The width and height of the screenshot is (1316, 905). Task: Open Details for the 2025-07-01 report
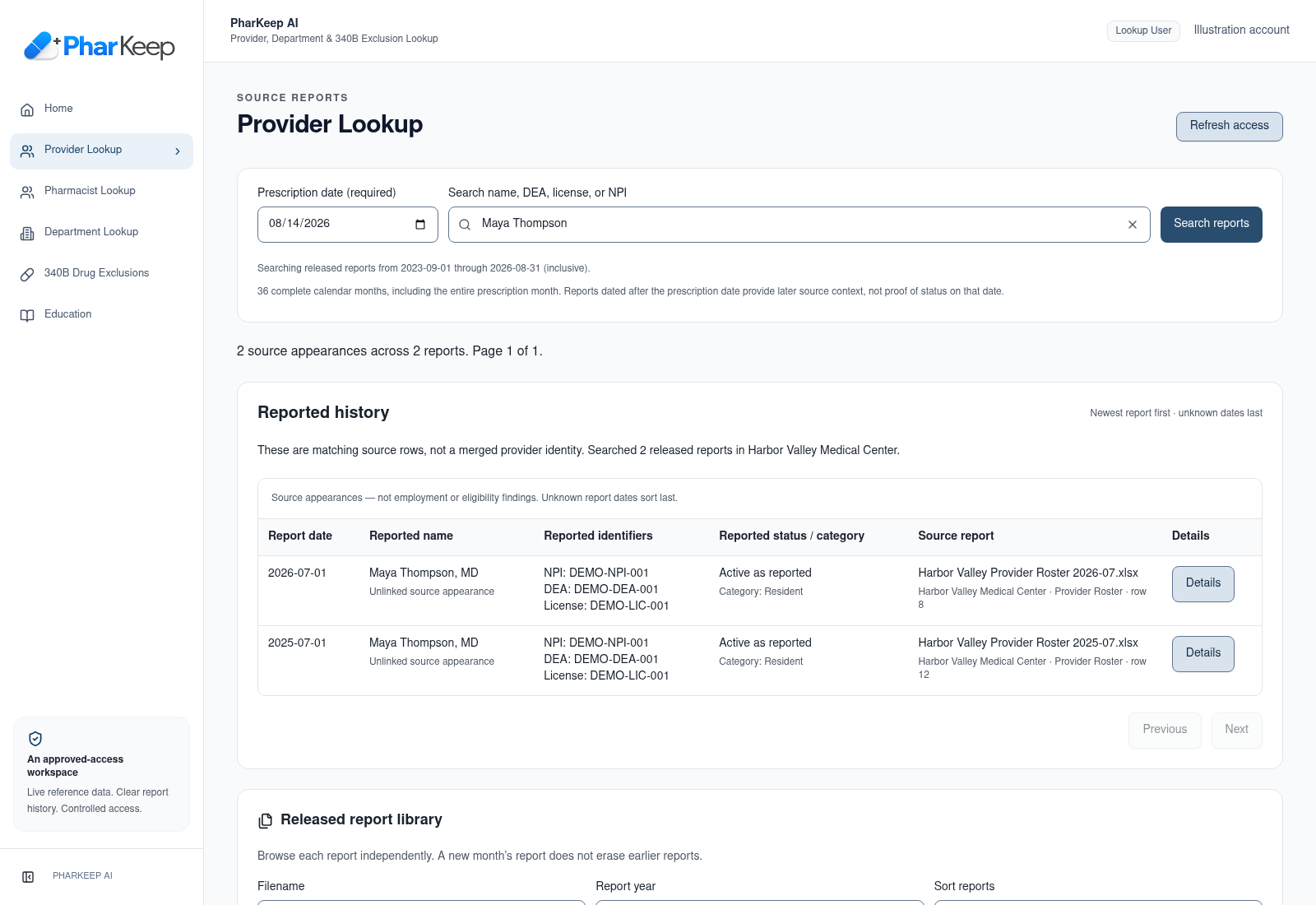1202,653
